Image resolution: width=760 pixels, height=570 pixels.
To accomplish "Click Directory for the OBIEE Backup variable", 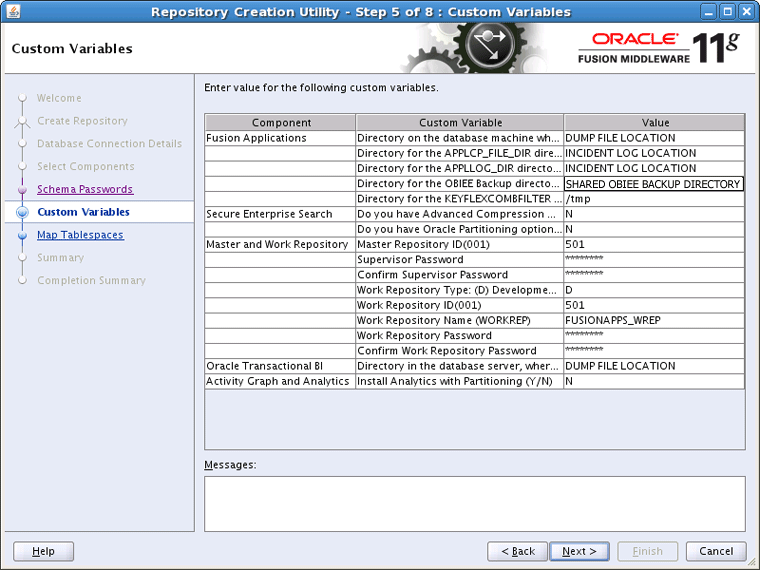I will [459, 184].
